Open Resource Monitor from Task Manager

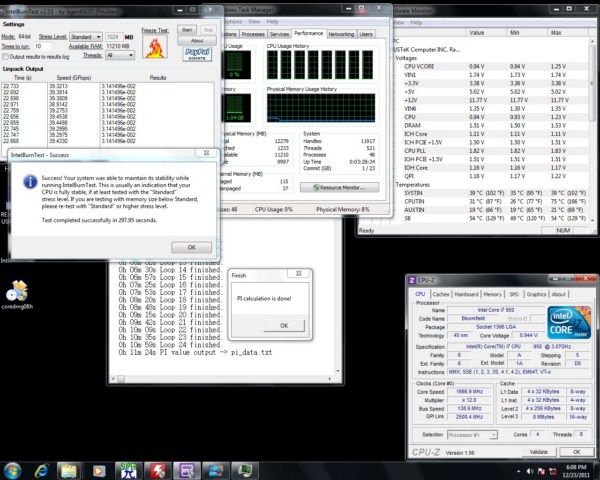tap(339, 188)
